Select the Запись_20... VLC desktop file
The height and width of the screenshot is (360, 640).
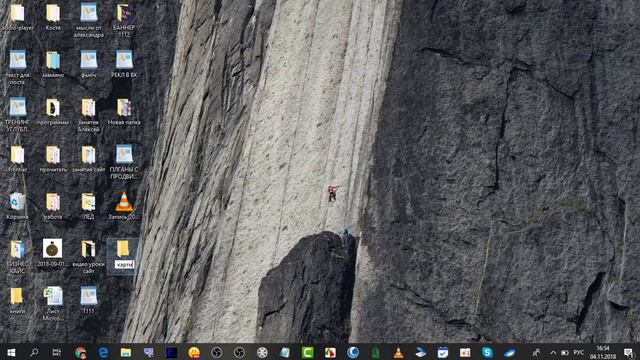pyautogui.click(x=124, y=207)
